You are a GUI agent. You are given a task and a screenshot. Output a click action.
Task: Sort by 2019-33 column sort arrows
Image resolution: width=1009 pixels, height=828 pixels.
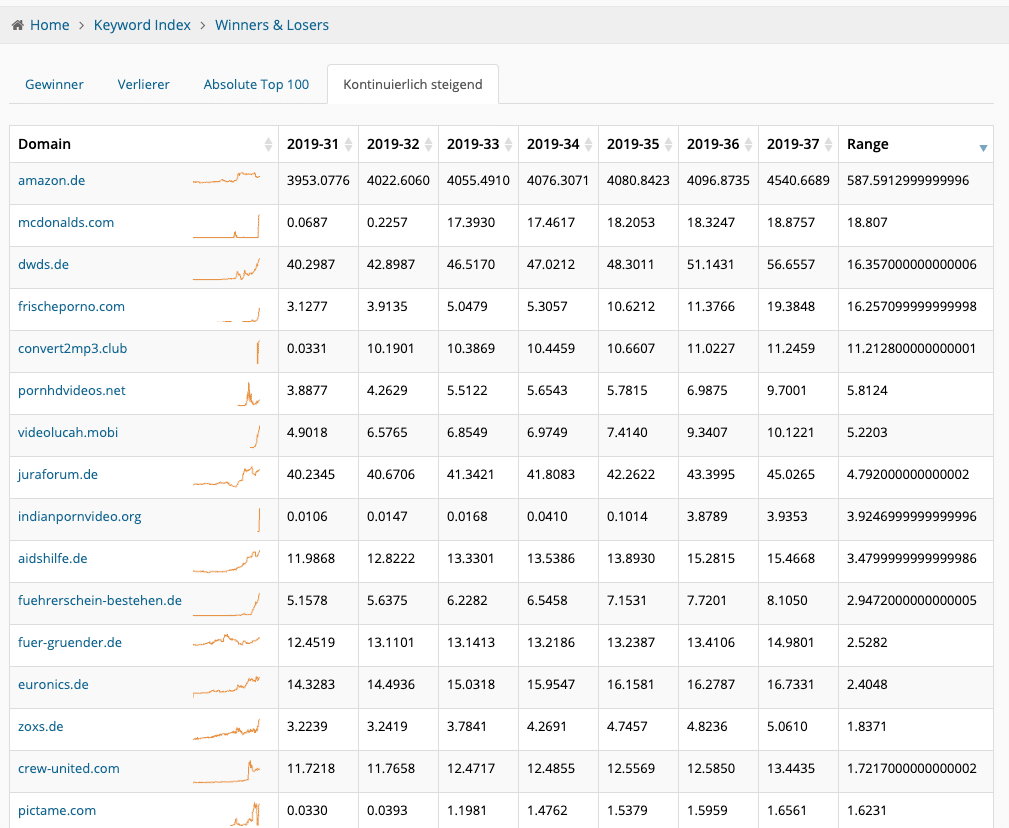tap(508, 144)
